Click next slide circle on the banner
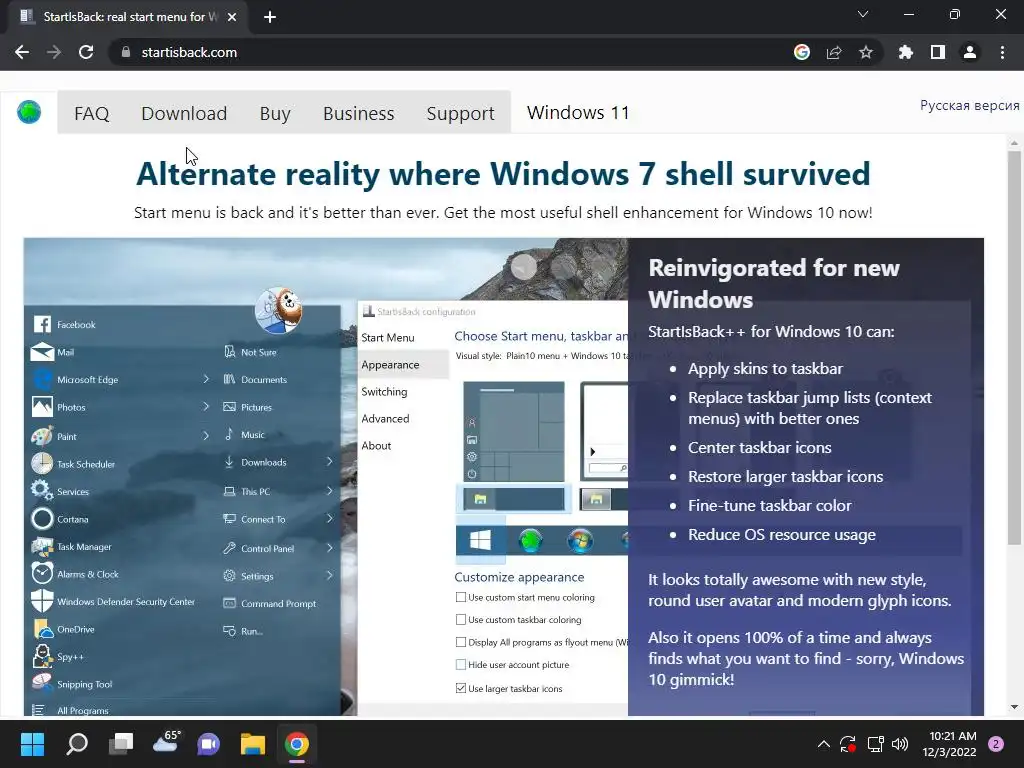 pos(563,266)
